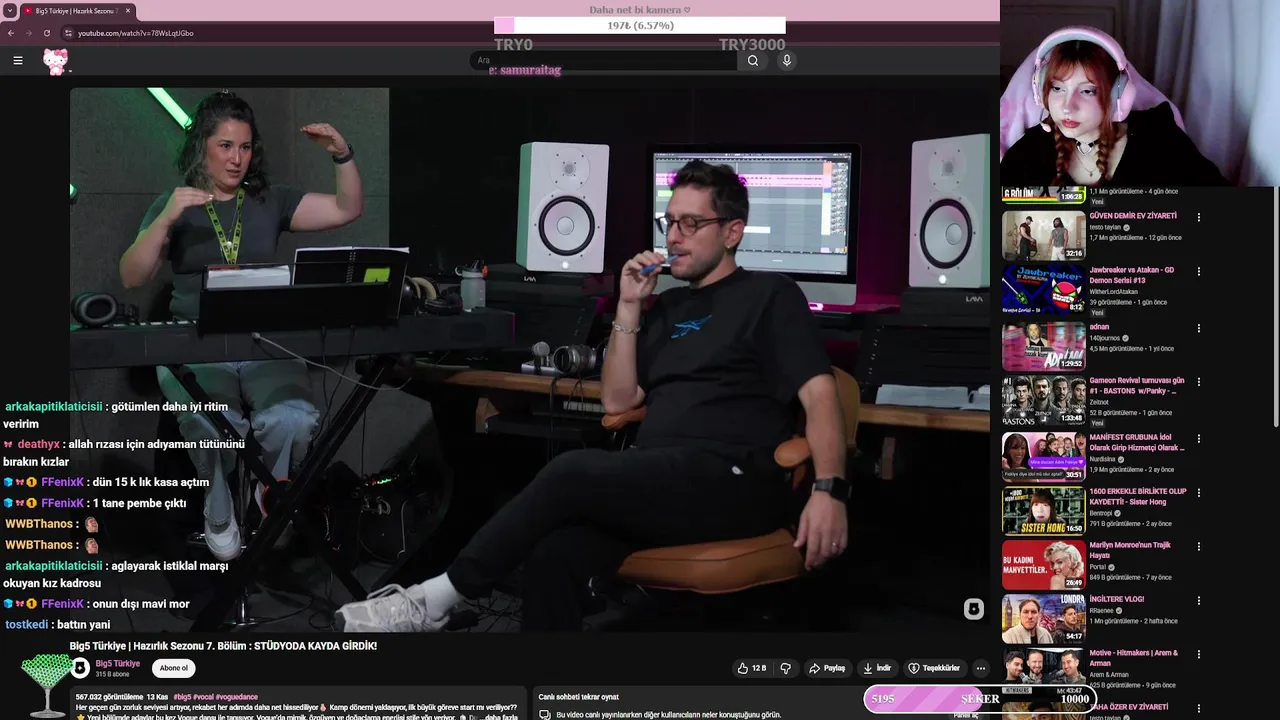1280x720 pixels.
Task: Open GÜVEN DEMİR EV ZİYARETİ thumbnail
Action: click(1044, 235)
